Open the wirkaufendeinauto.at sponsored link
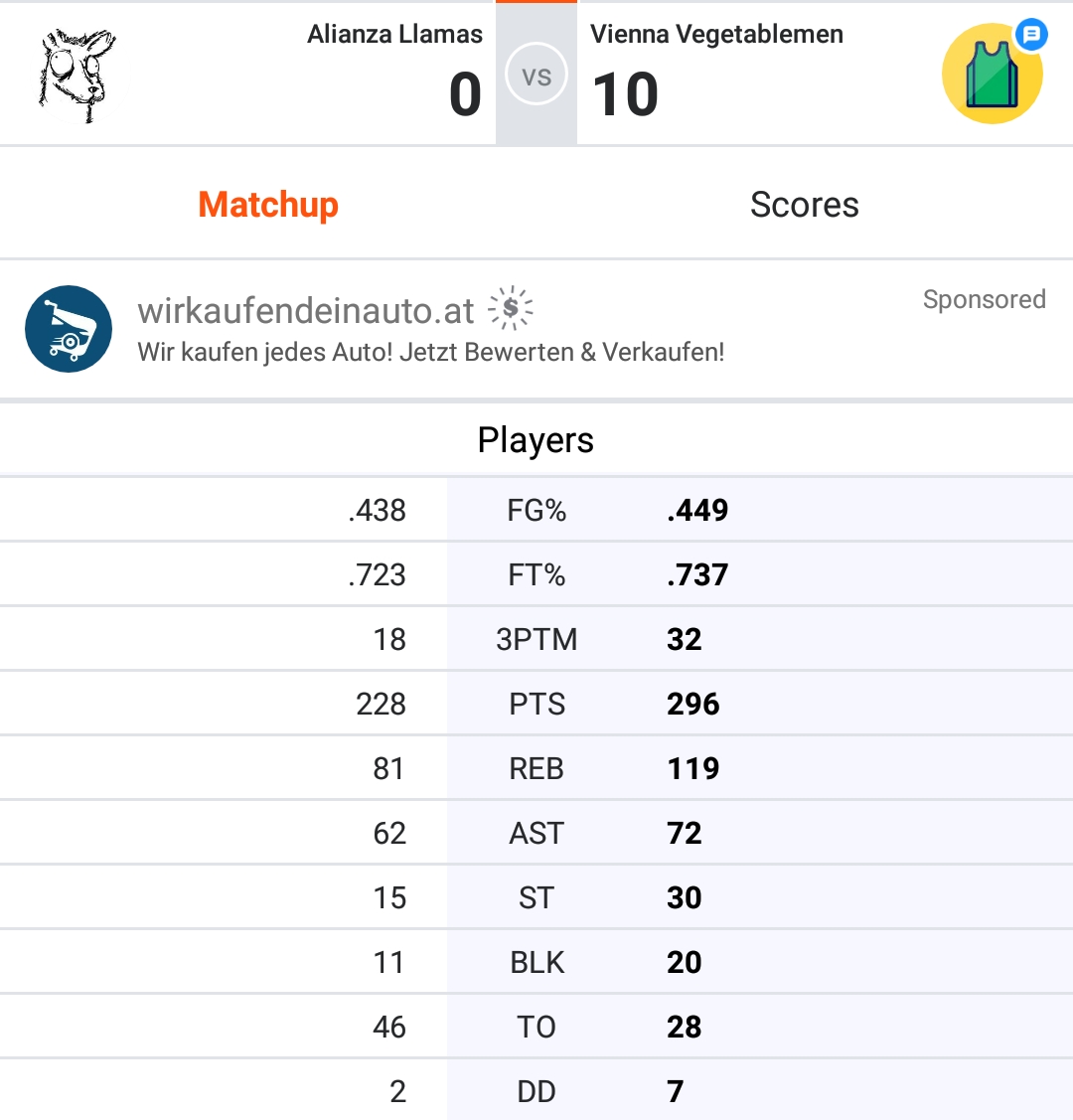 [306, 311]
